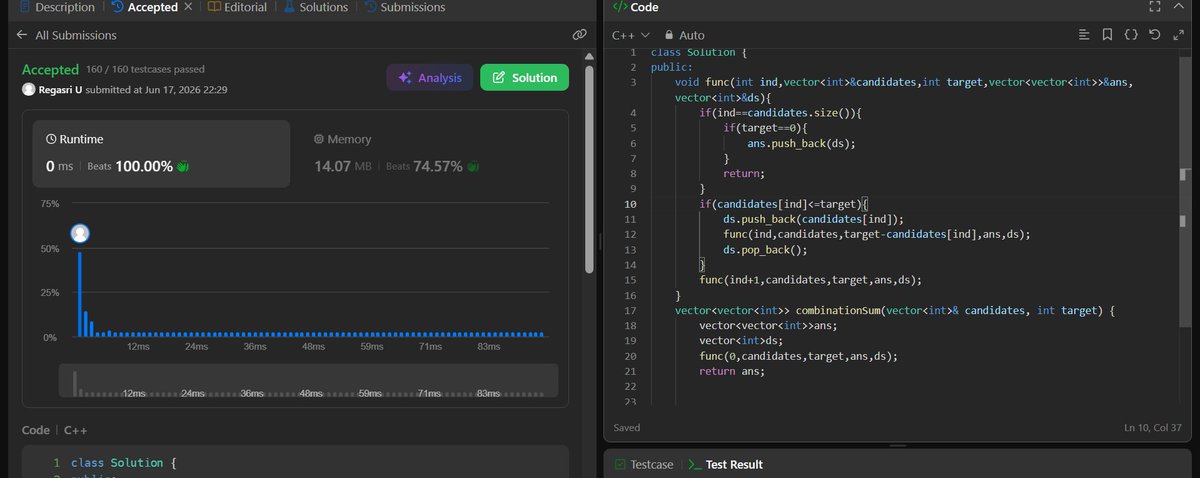Viewport: 1200px width, 478px height.
Task: Open Regasri U user profile
Action: pos(60,89)
